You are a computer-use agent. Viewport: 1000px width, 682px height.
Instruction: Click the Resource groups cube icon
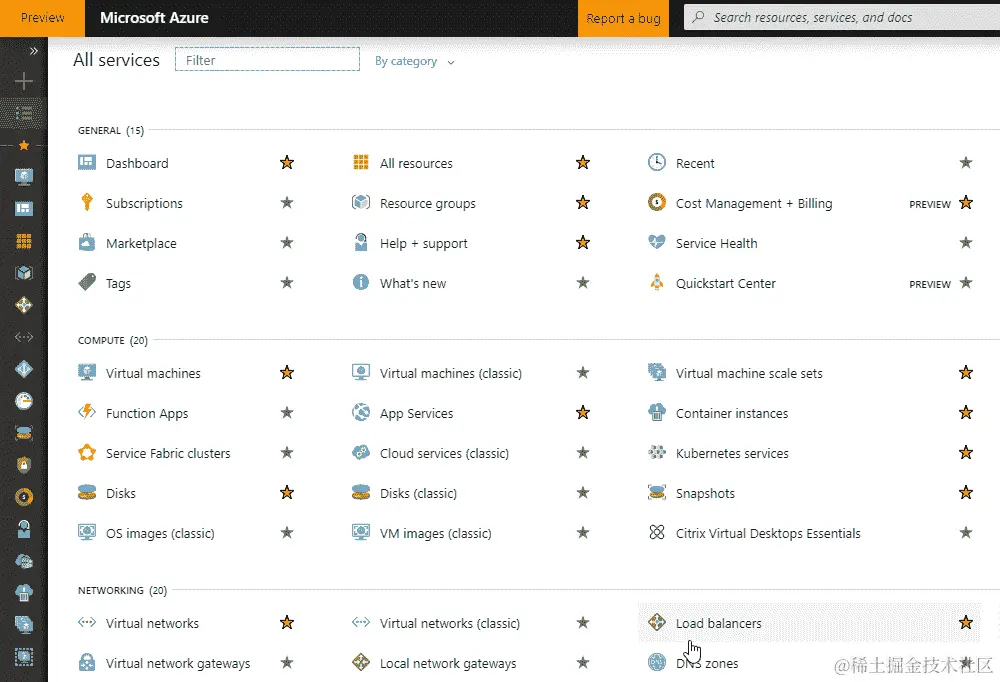(361, 202)
